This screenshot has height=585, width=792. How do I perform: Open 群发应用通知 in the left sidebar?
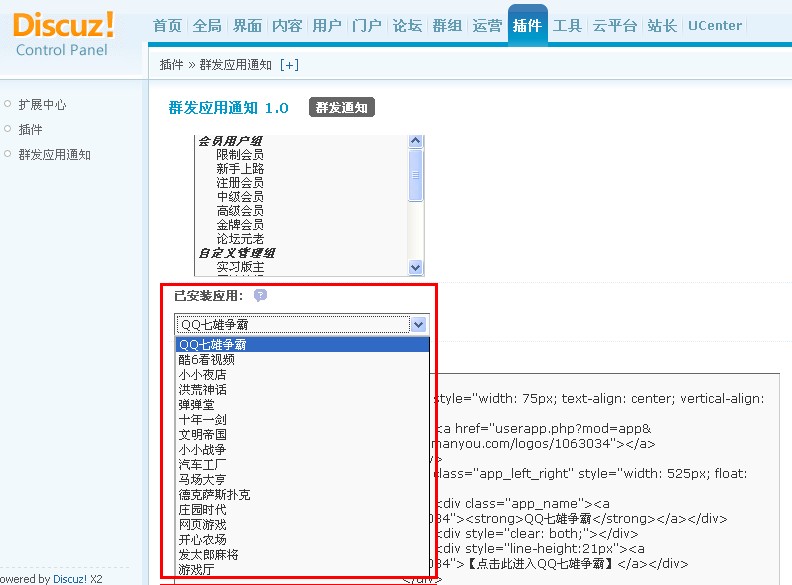click(x=55, y=155)
